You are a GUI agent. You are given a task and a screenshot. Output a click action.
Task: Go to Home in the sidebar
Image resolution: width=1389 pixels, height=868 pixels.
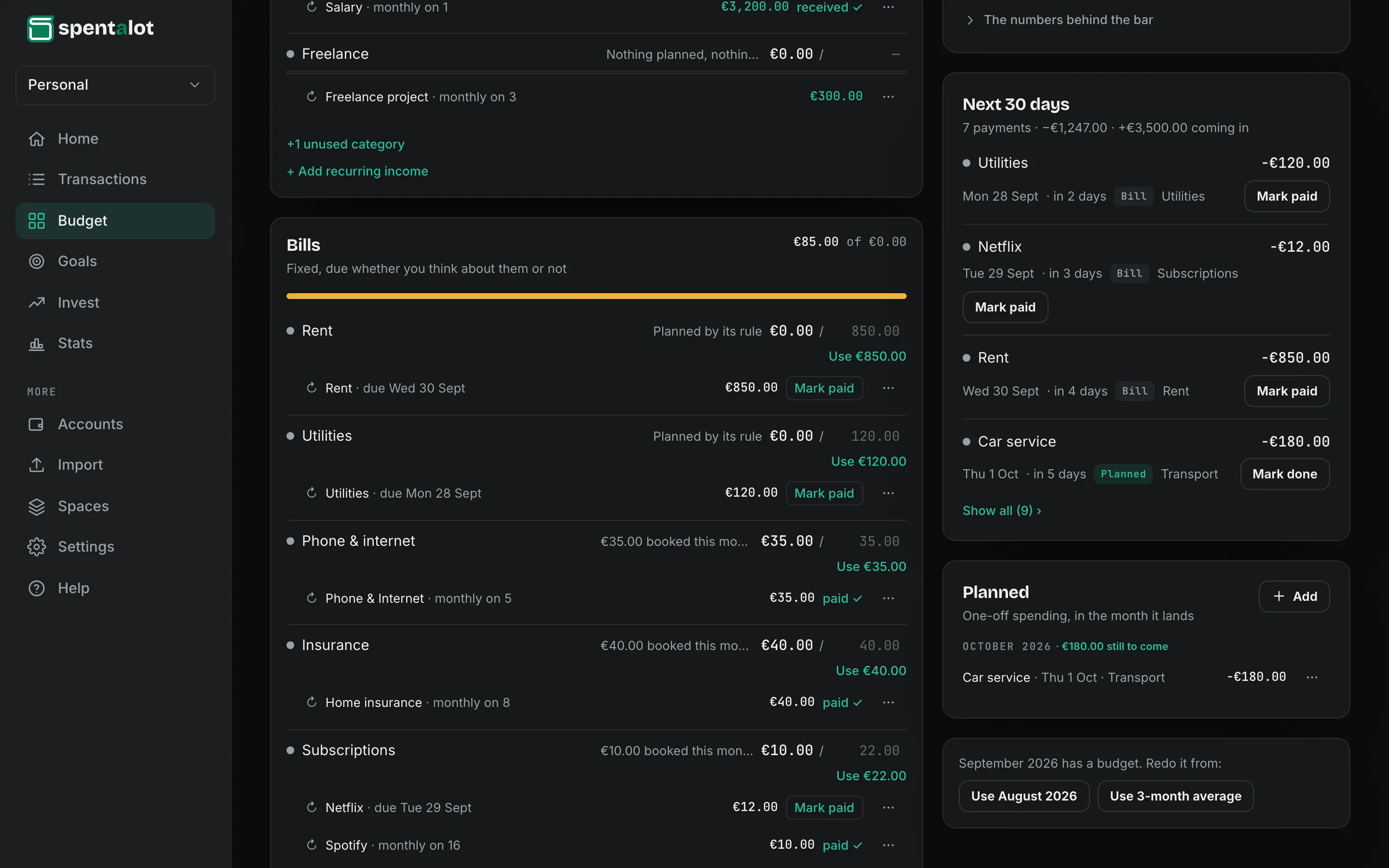pyautogui.click(x=115, y=139)
